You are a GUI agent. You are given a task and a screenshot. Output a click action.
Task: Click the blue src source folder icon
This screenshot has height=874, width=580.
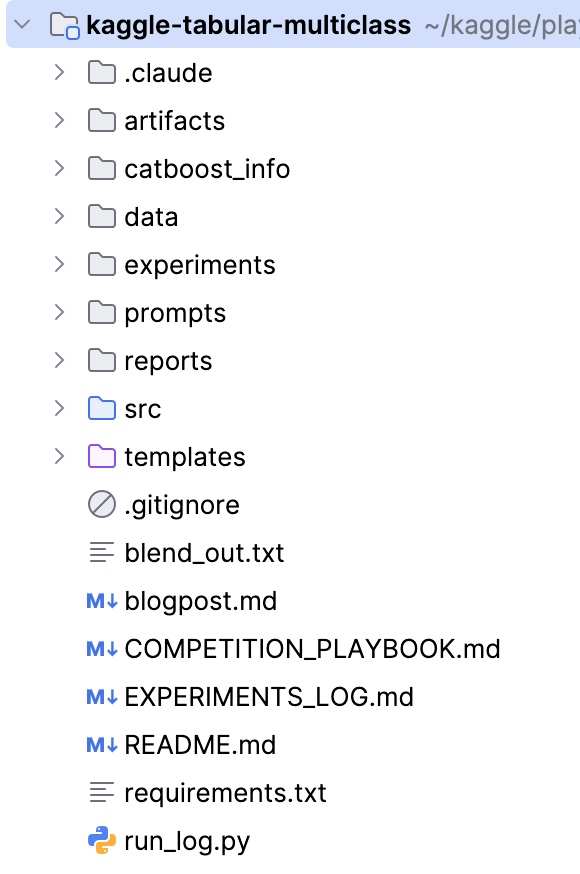(x=102, y=409)
